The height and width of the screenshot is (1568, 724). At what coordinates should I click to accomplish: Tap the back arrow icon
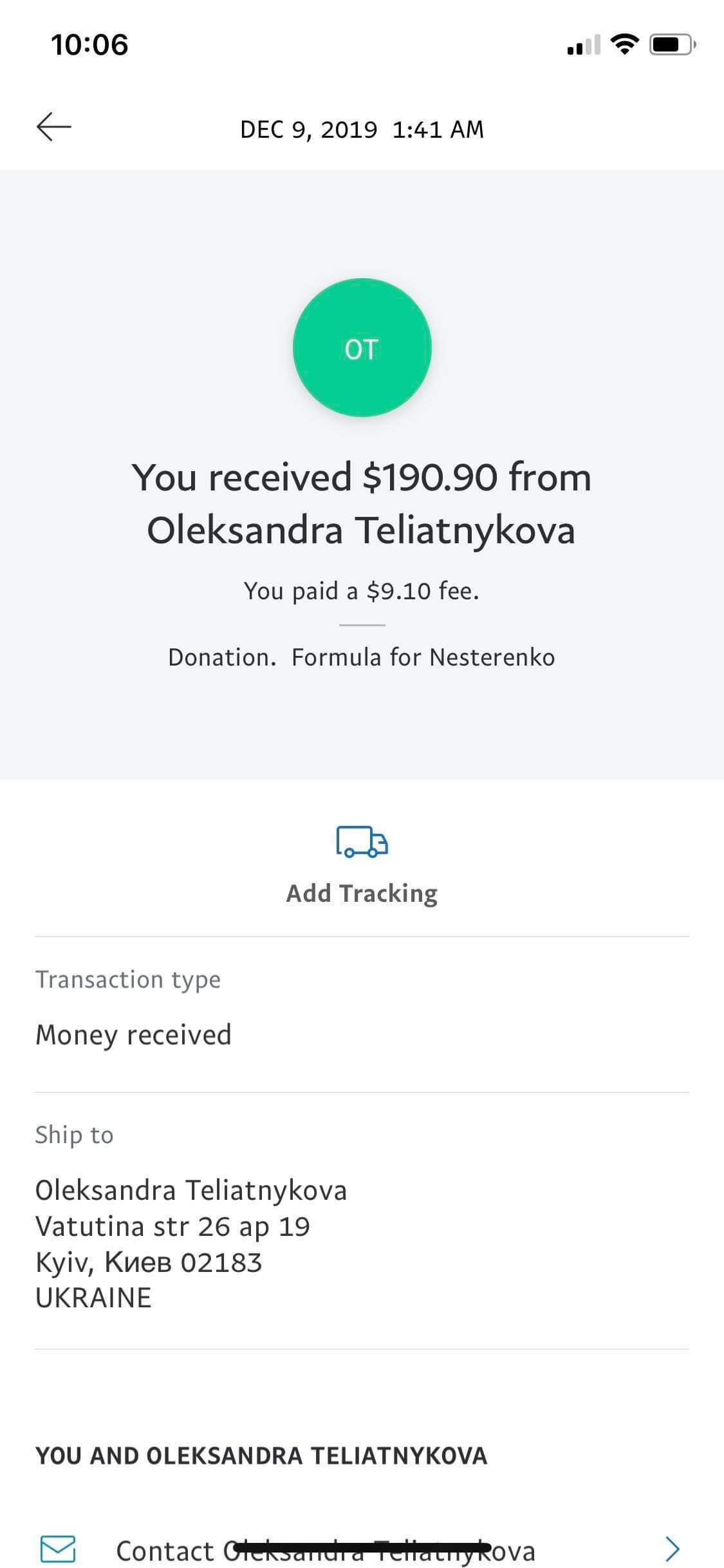click(x=54, y=127)
